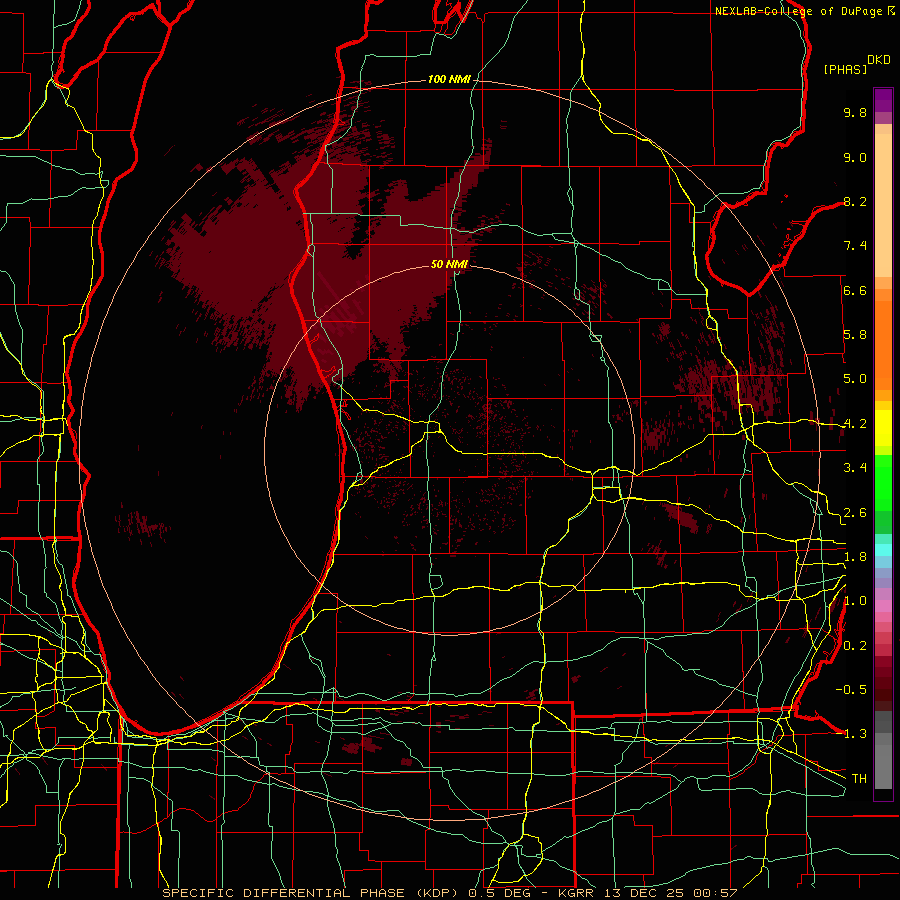Click the 8.2 value on the scale
This screenshot has height=900, width=900.
(x=855, y=201)
